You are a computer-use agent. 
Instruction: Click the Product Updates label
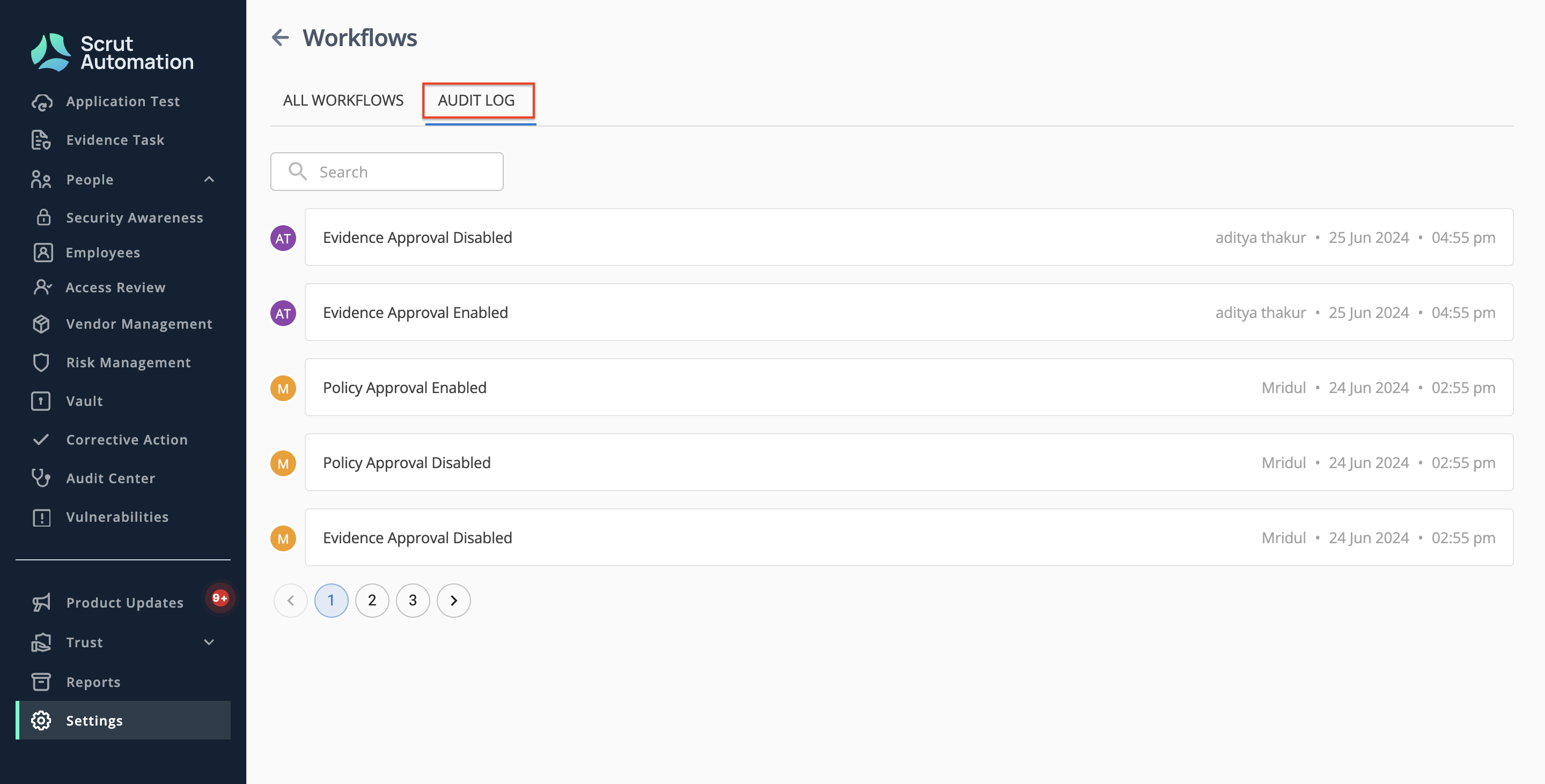pyautogui.click(x=125, y=602)
